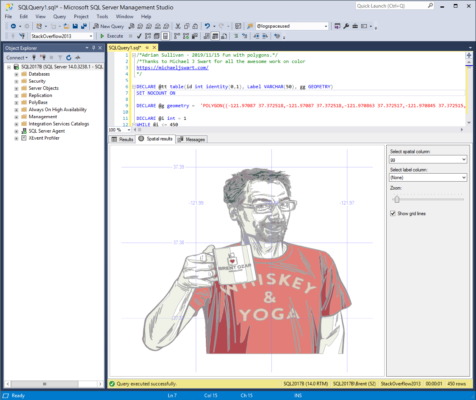
Task: Collapse the SQL2017B server node
Action: (9, 67)
